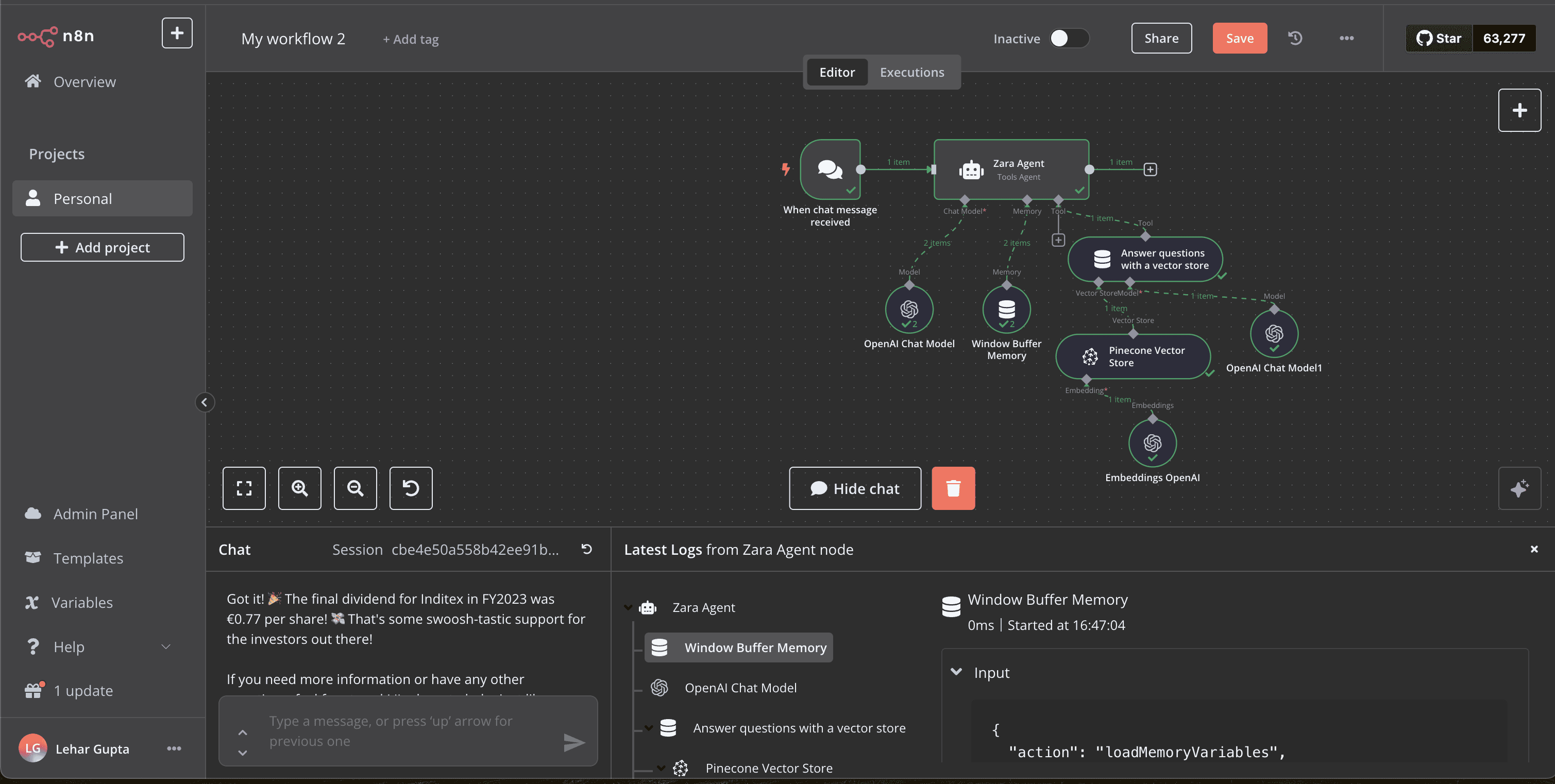Image resolution: width=1555 pixels, height=784 pixels.
Task: Collapse the left sidebar
Action: tap(205, 403)
